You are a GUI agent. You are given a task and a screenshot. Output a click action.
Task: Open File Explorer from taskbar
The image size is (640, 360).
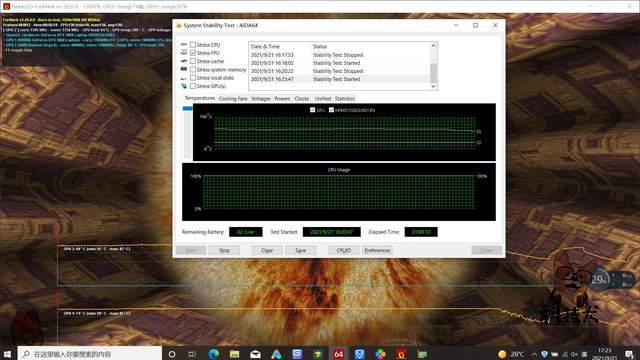(234, 353)
